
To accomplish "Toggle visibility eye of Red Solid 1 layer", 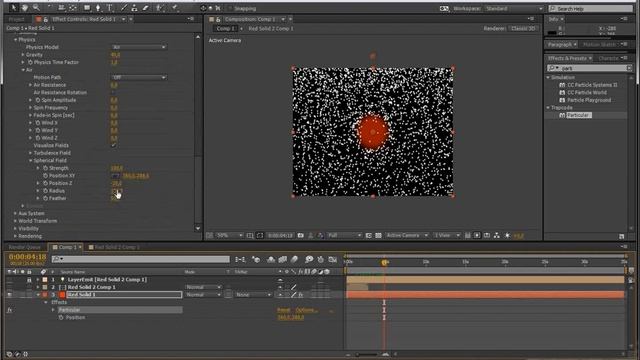I will point(9,295).
